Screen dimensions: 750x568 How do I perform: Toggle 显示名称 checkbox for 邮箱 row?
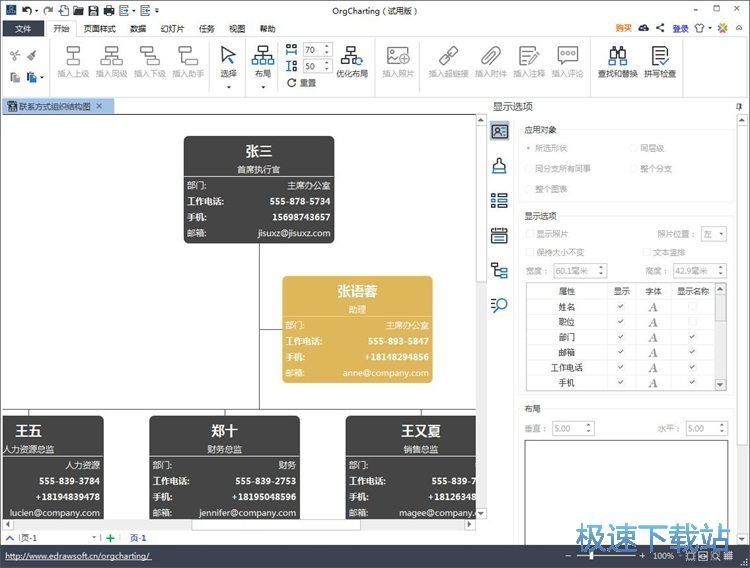[x=691, y=352]
